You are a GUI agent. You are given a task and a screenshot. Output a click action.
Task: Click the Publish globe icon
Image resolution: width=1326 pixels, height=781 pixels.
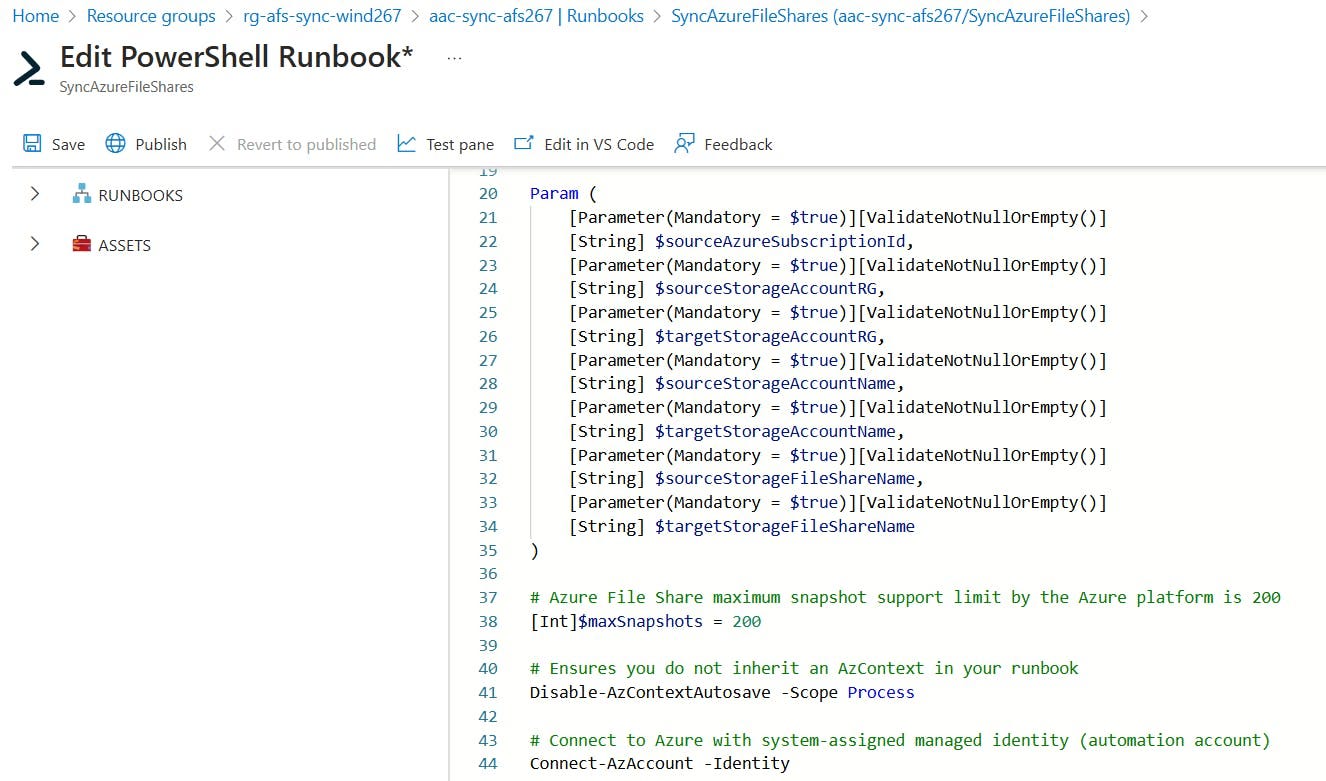(x=116, y=143)
